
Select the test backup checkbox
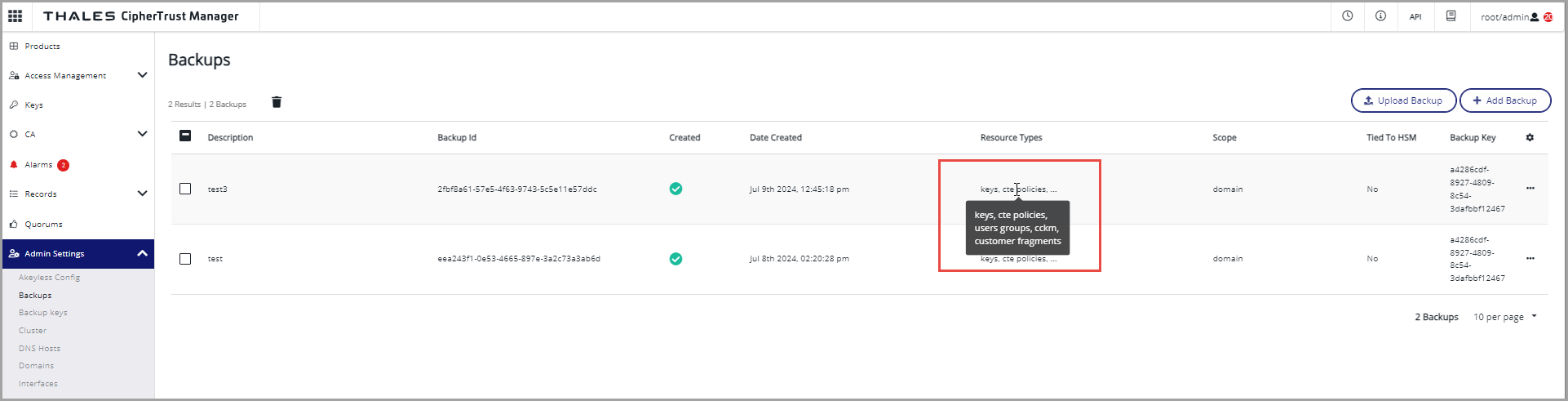[x=185, y=259]
